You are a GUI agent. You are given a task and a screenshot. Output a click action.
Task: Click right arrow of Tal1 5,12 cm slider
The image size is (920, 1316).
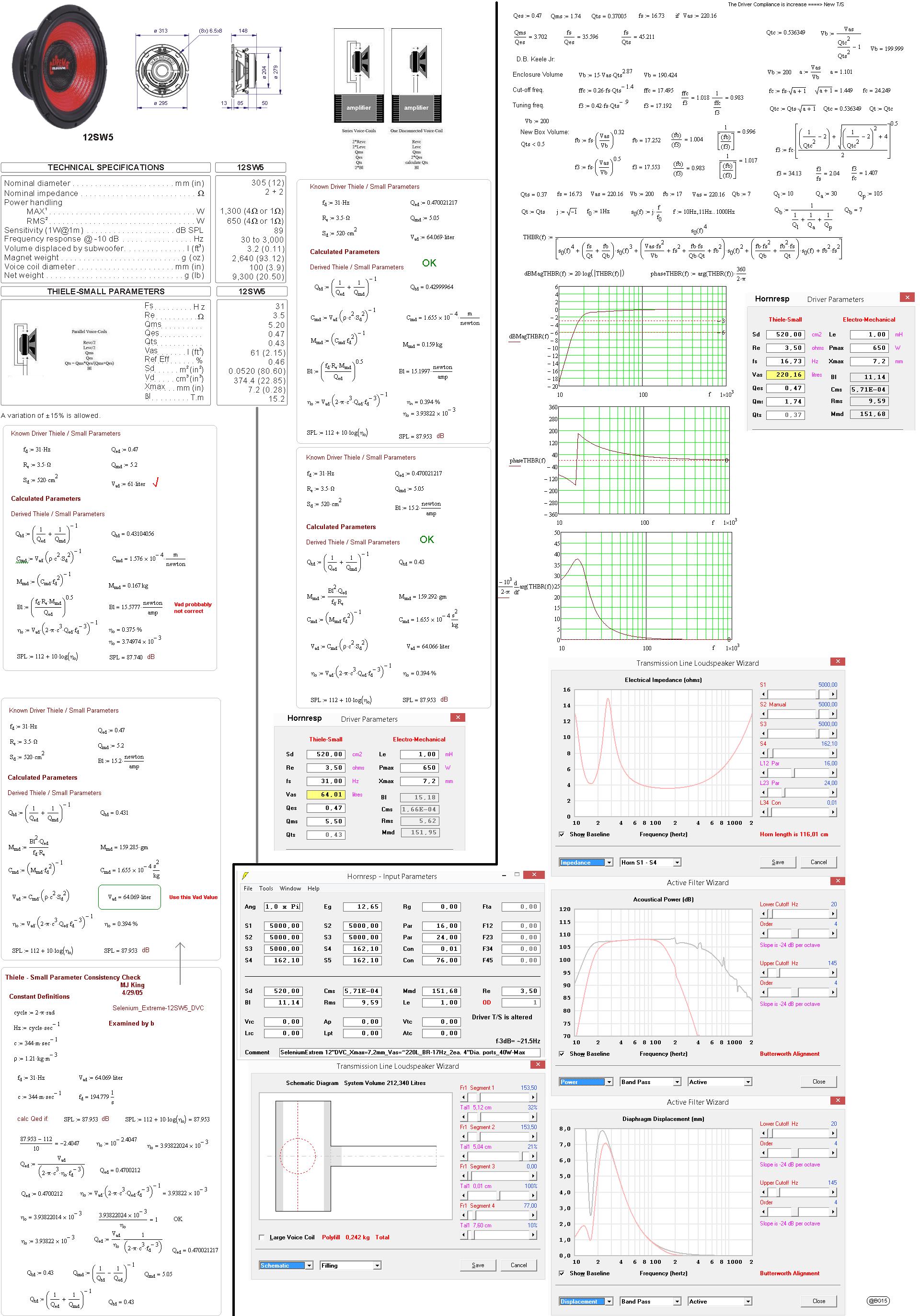pyautogui.click(x=534, y=1117)
